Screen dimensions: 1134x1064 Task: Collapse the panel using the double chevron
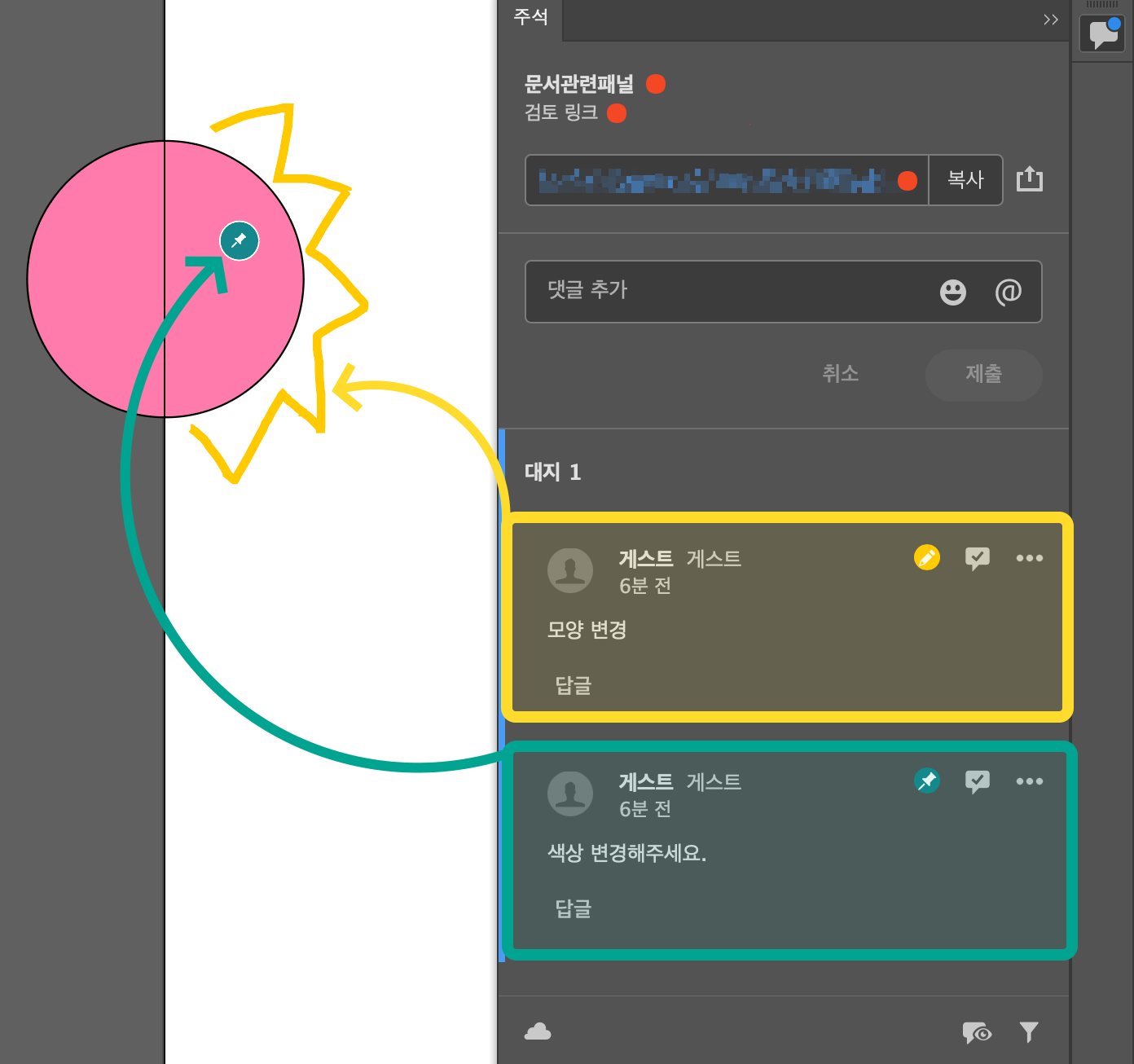[x=1050, y=20]
